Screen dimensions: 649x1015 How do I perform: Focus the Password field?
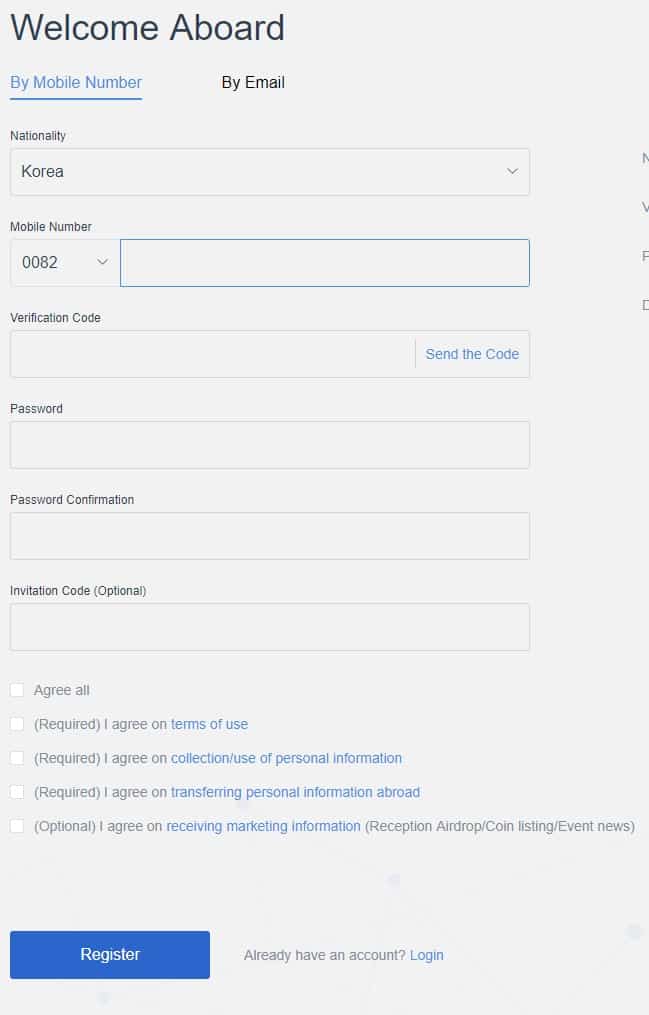[x=270, y=445]
